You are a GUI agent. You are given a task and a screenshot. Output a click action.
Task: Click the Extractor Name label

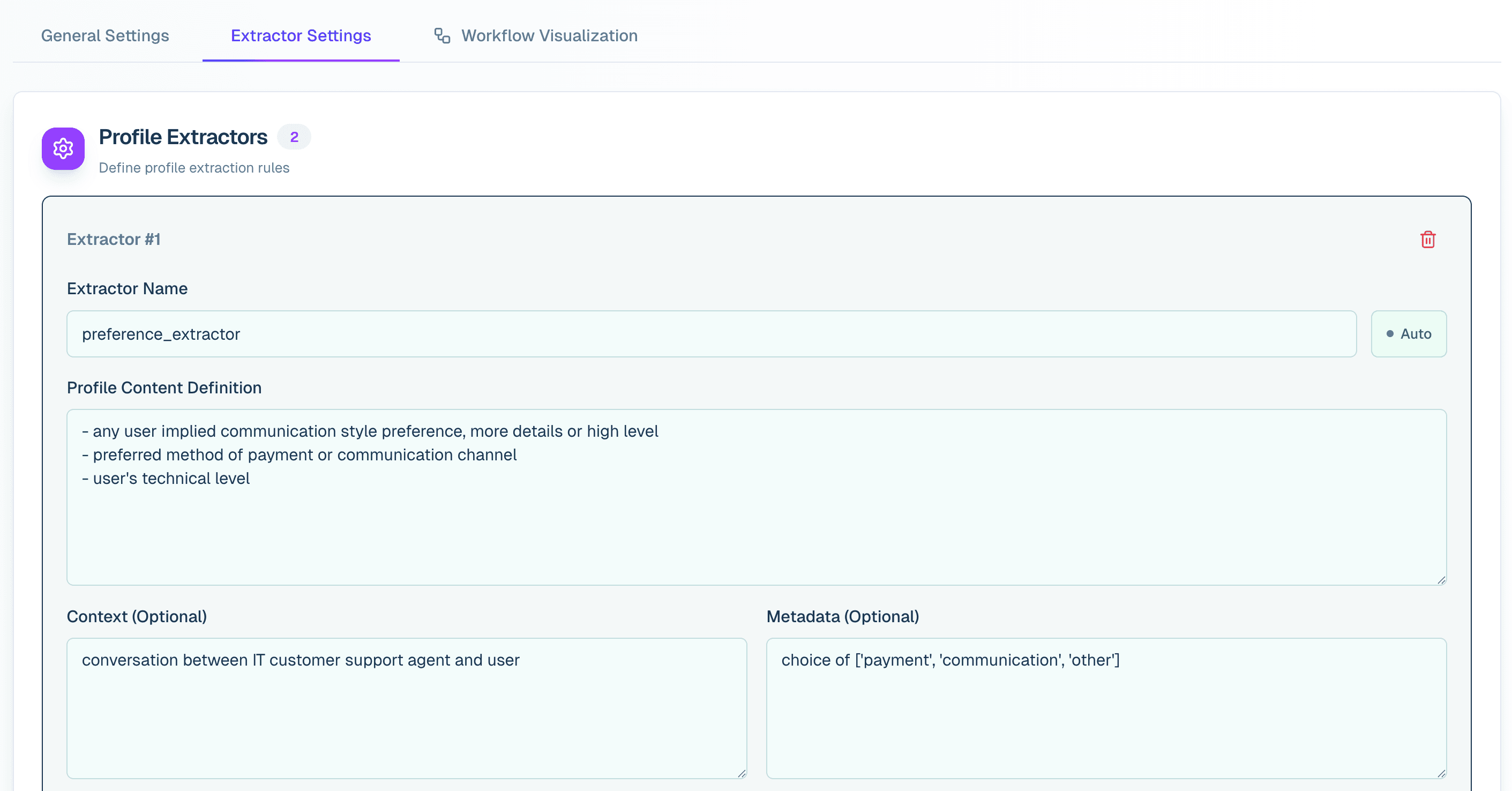coord(127,288)
